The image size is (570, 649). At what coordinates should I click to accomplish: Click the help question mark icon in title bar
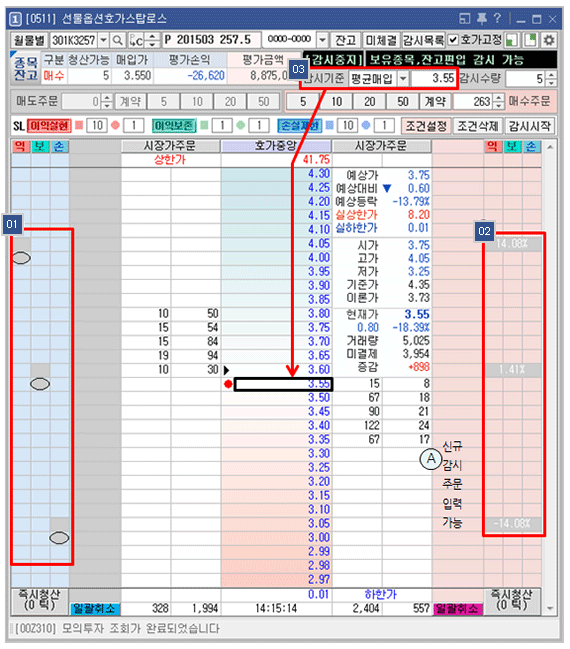pyautogui.click(x=497, y=18)
